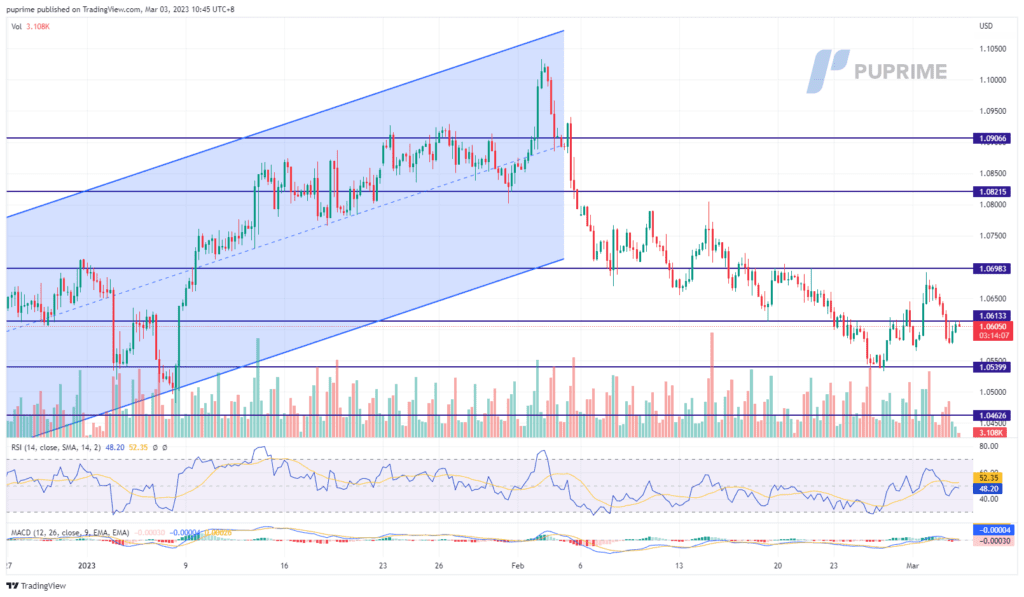
Task: Click the current price label 1.06050
Action: pos(993,326)
